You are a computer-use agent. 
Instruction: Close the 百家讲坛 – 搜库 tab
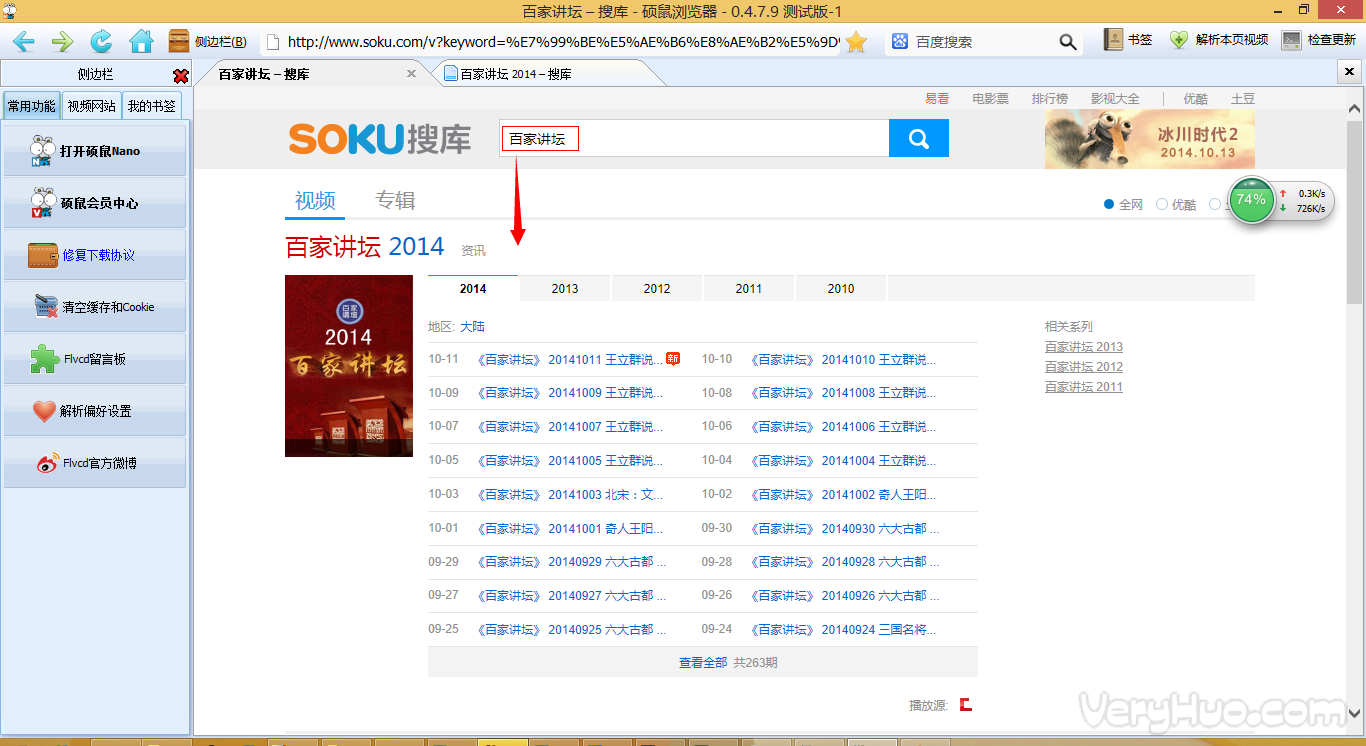pos(411,74)
